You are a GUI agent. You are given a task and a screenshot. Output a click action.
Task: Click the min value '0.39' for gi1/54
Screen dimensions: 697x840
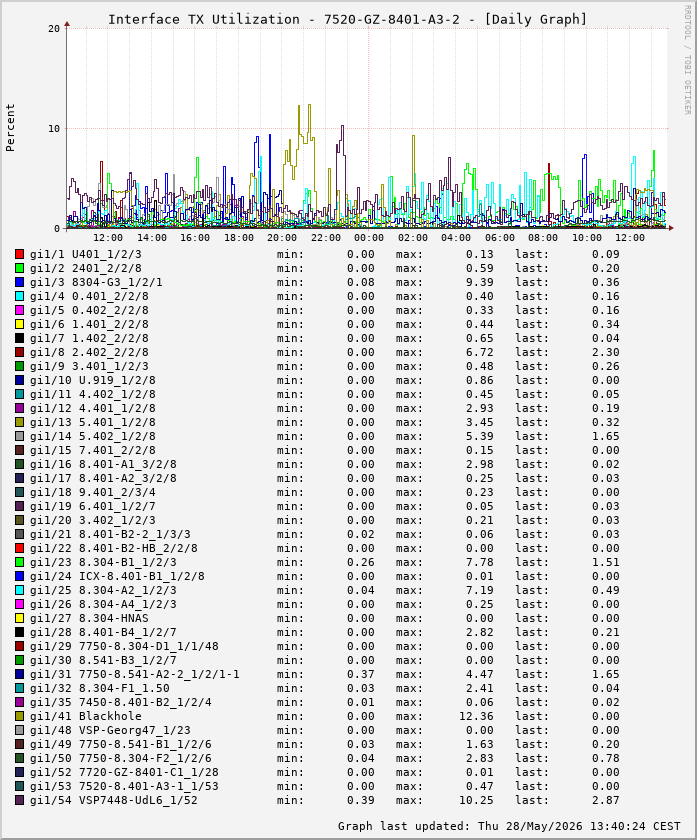(361, 800)
